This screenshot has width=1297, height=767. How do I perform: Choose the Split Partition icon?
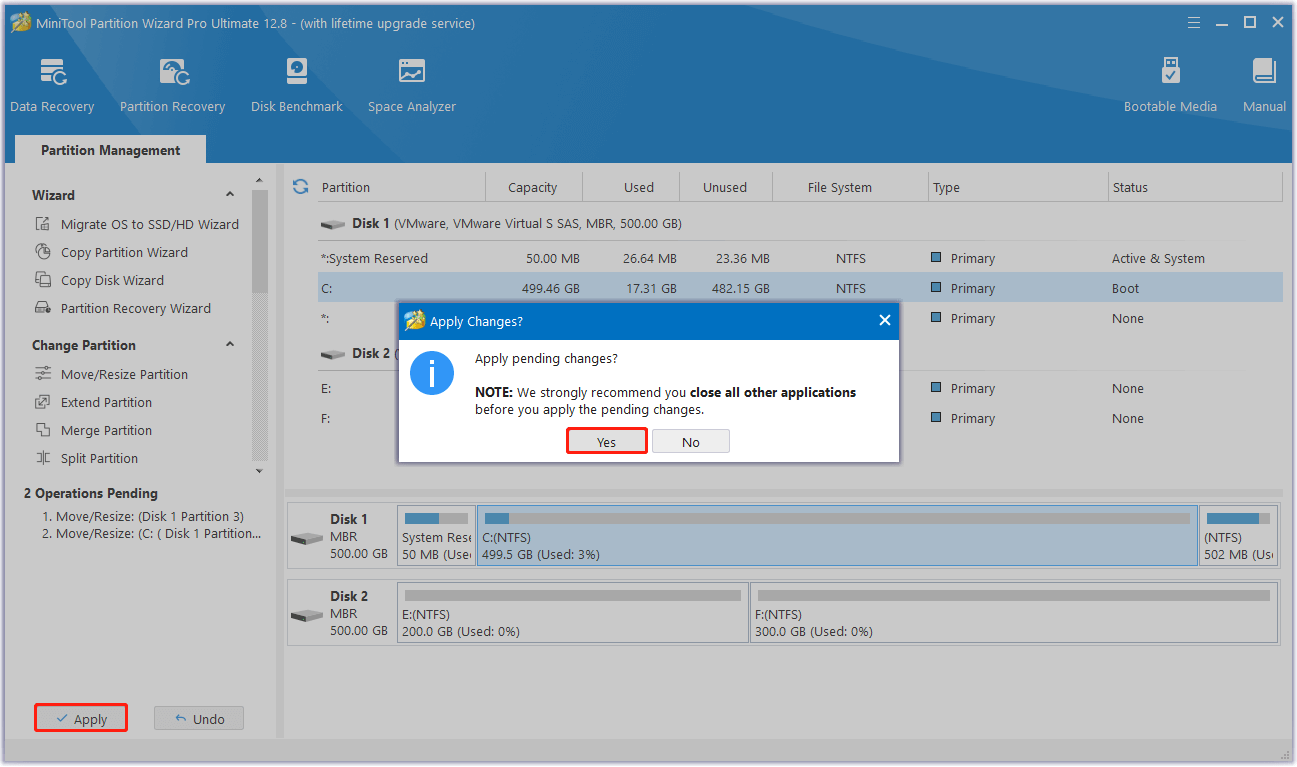[x=43, y=458]
